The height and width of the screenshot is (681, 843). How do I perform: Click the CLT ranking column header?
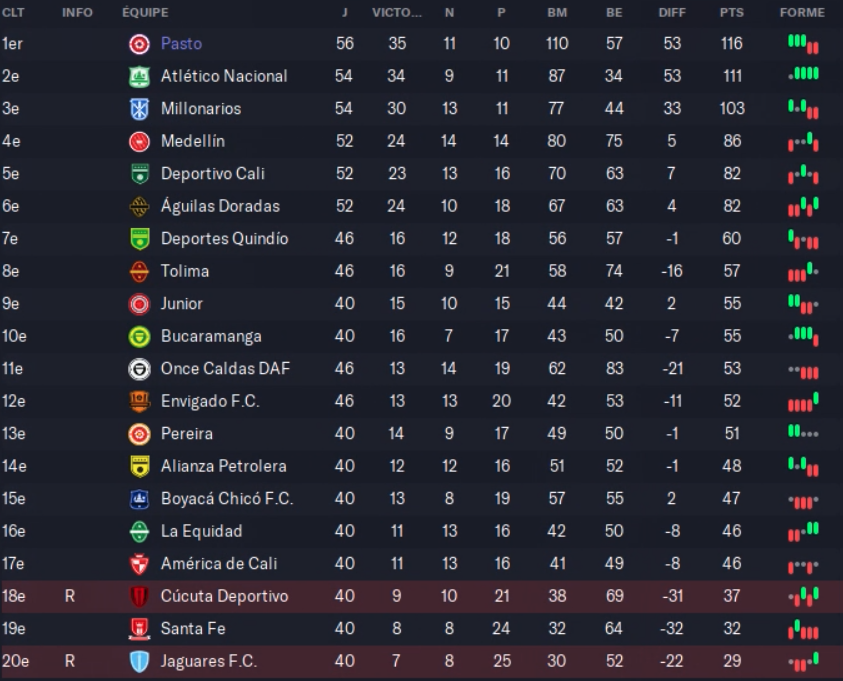[x=13, y=12]
